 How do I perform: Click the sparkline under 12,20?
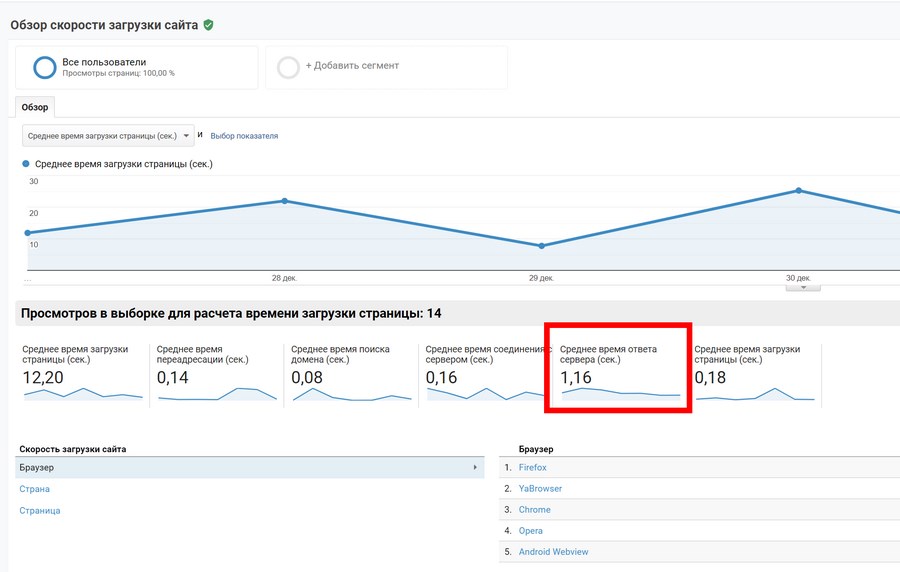[x=83, y=394]
